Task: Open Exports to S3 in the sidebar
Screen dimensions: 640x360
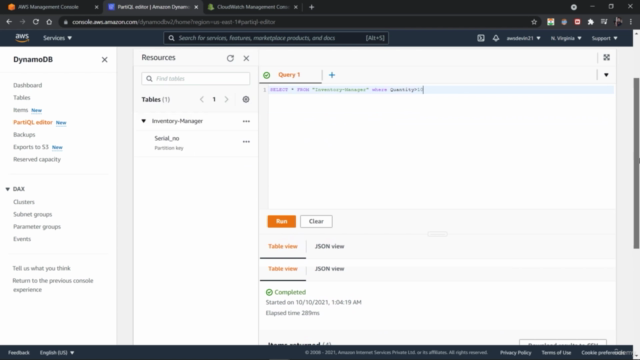Action: [31, 147]
